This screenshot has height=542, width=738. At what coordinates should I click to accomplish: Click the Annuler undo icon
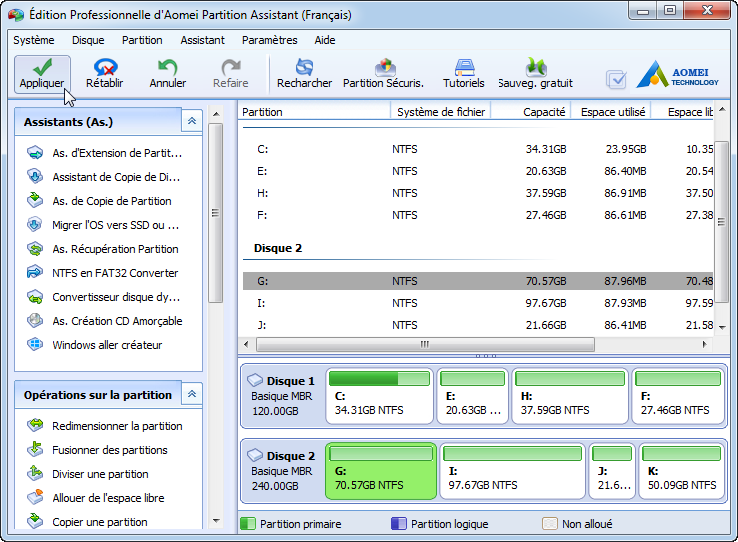(167, 73)
